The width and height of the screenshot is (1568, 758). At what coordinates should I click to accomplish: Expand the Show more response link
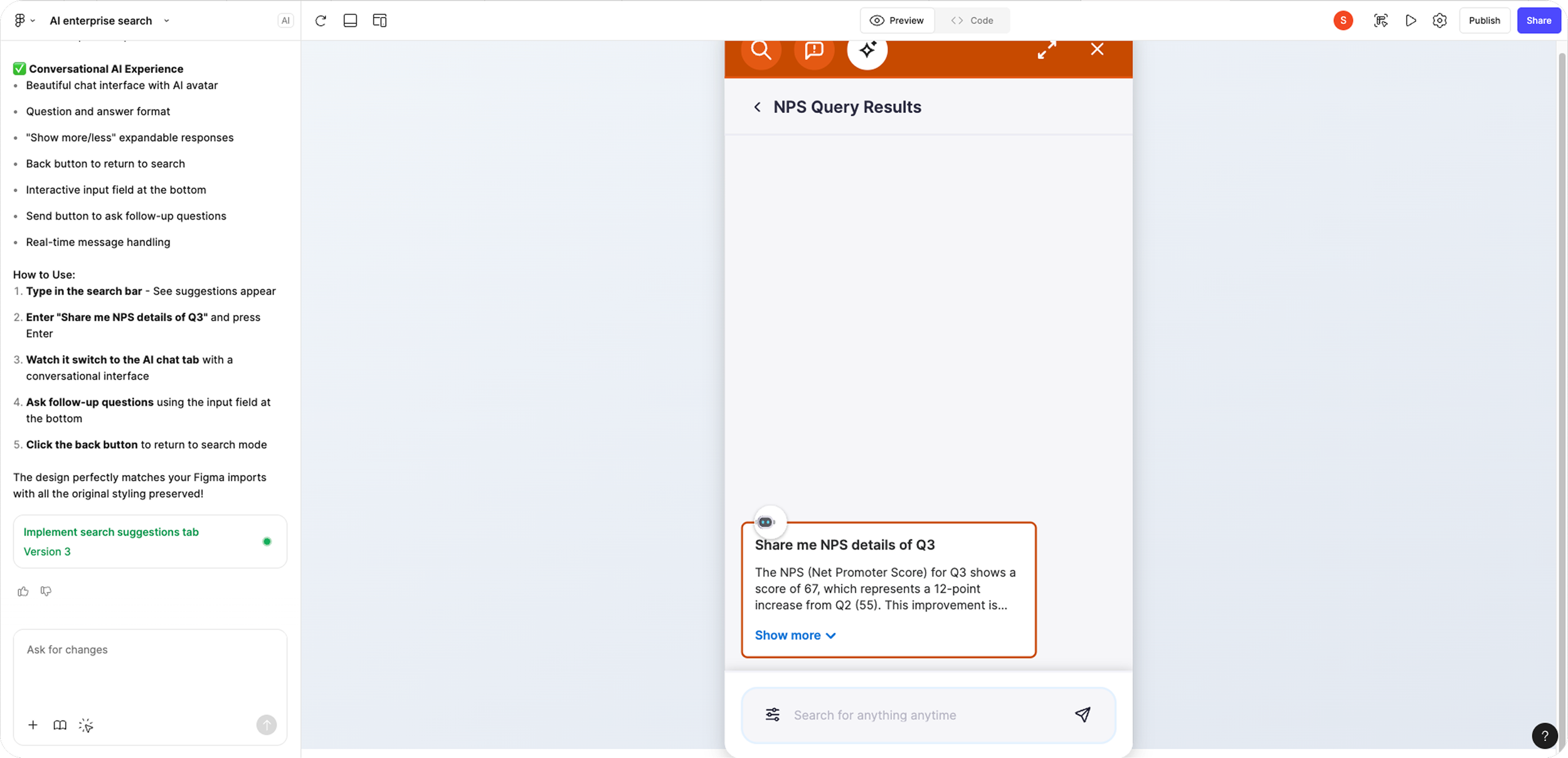(x=795, y=635)
